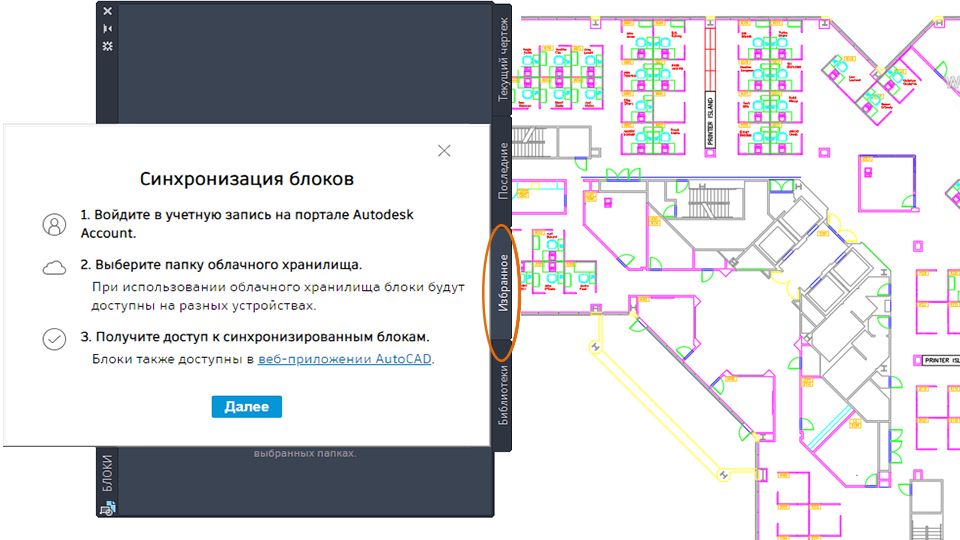Switch to the Текущий чертеж tab
Image resolution: width=960 pixels, height=540 pixels.
pos(503,60)
